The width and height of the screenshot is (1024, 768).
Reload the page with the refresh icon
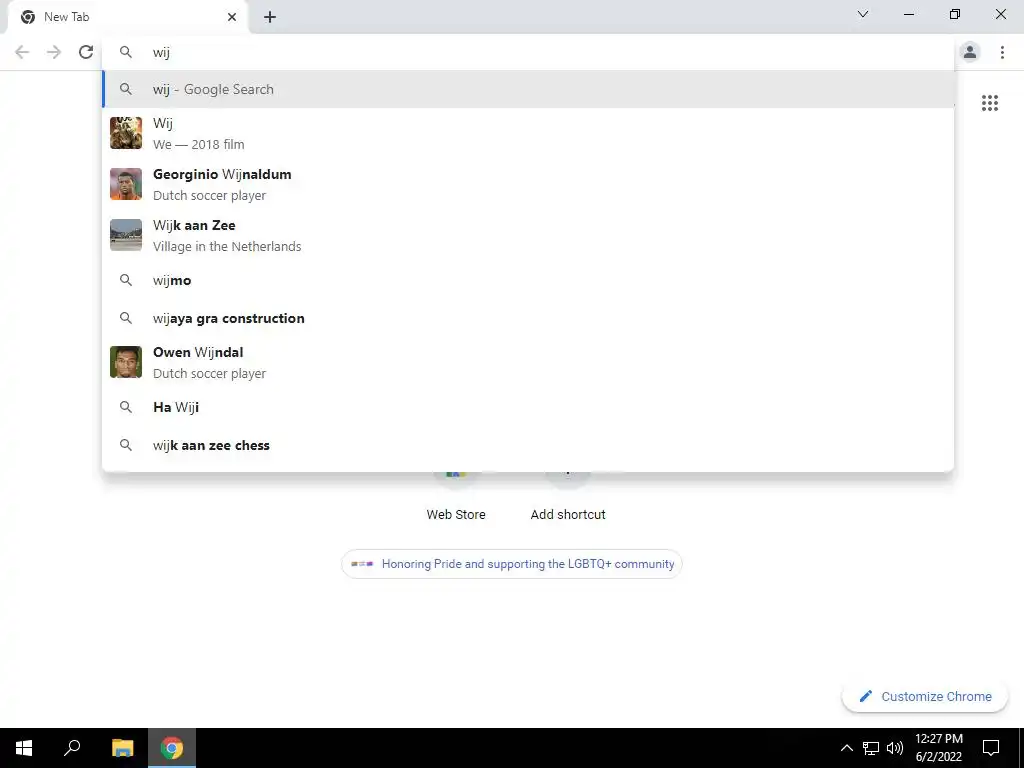coord(86,52)
